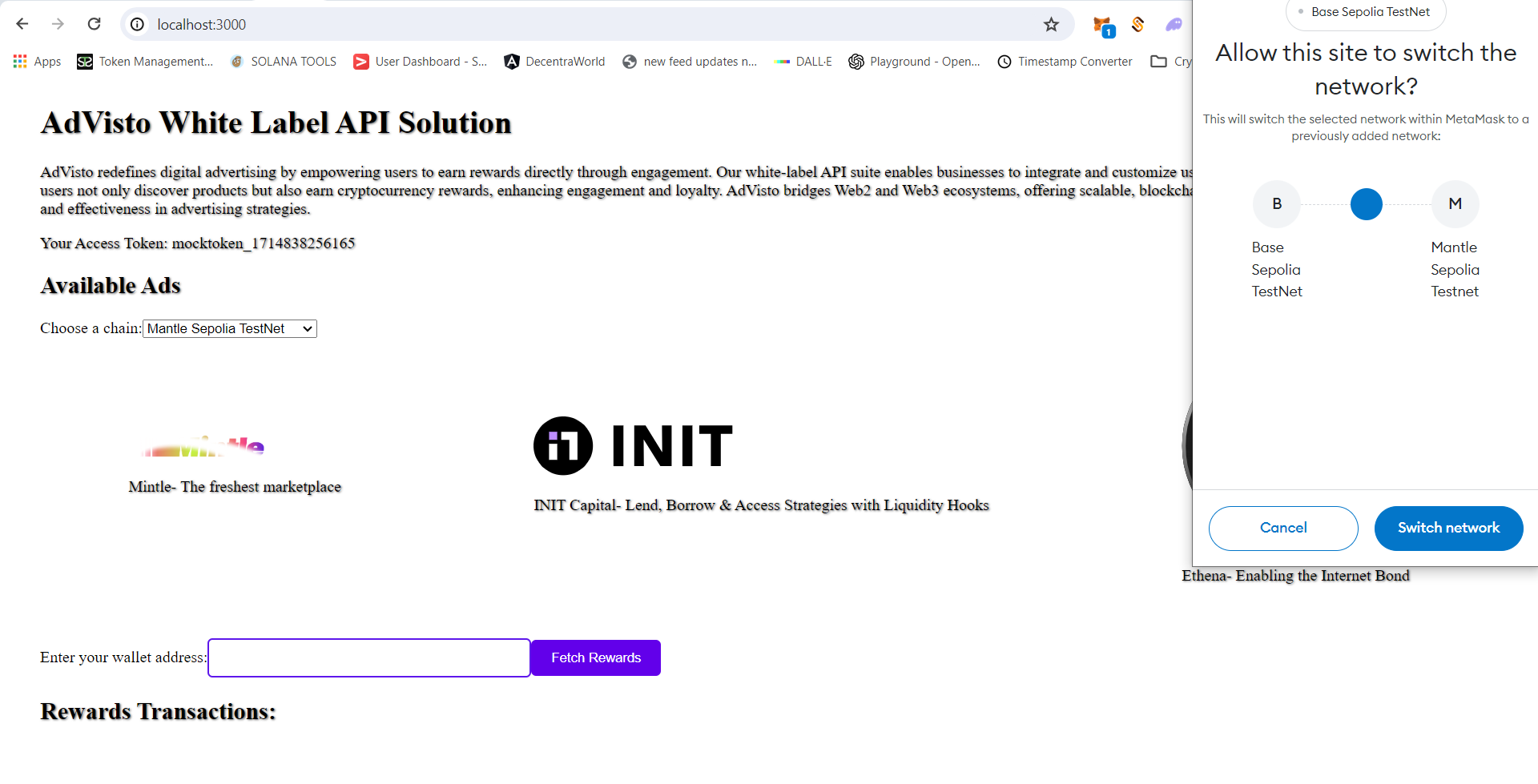The width and height of the screenshot is (1538, 784).
Task: Expand the chain selection dropdown
Action: (230, 328)
